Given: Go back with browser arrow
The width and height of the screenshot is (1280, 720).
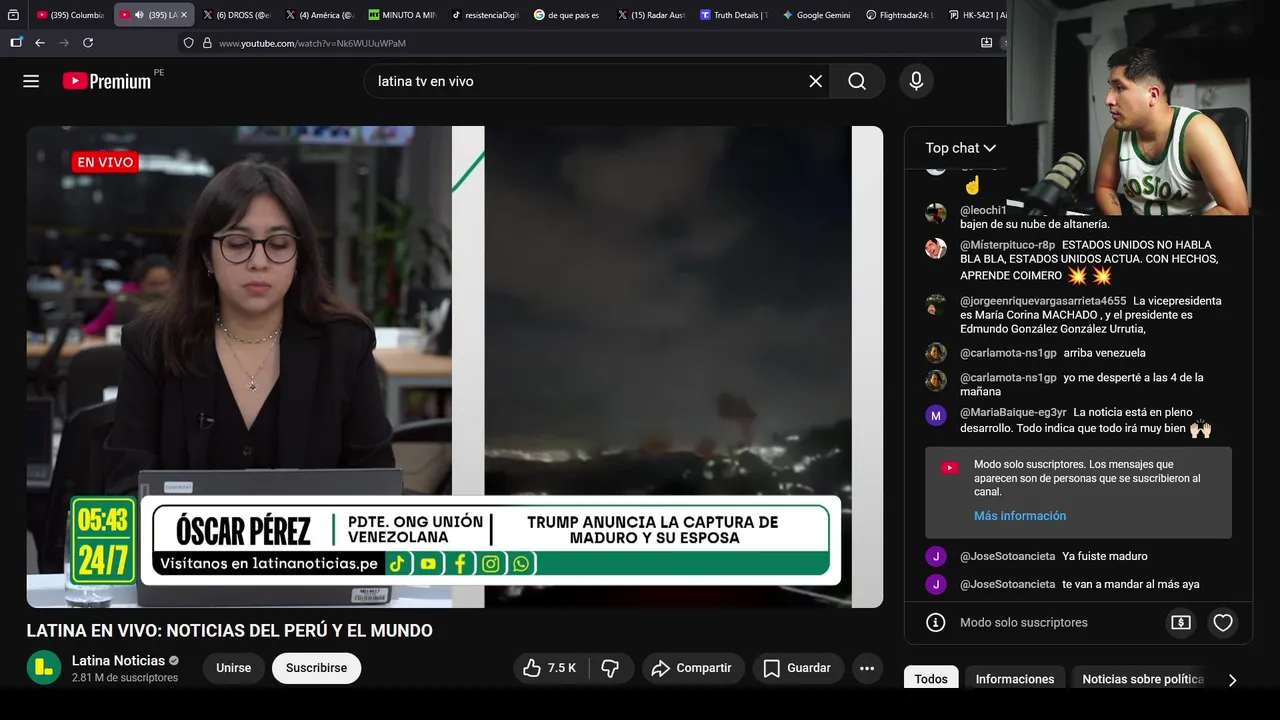Looking at the screenshot, I should pos(40,43).
